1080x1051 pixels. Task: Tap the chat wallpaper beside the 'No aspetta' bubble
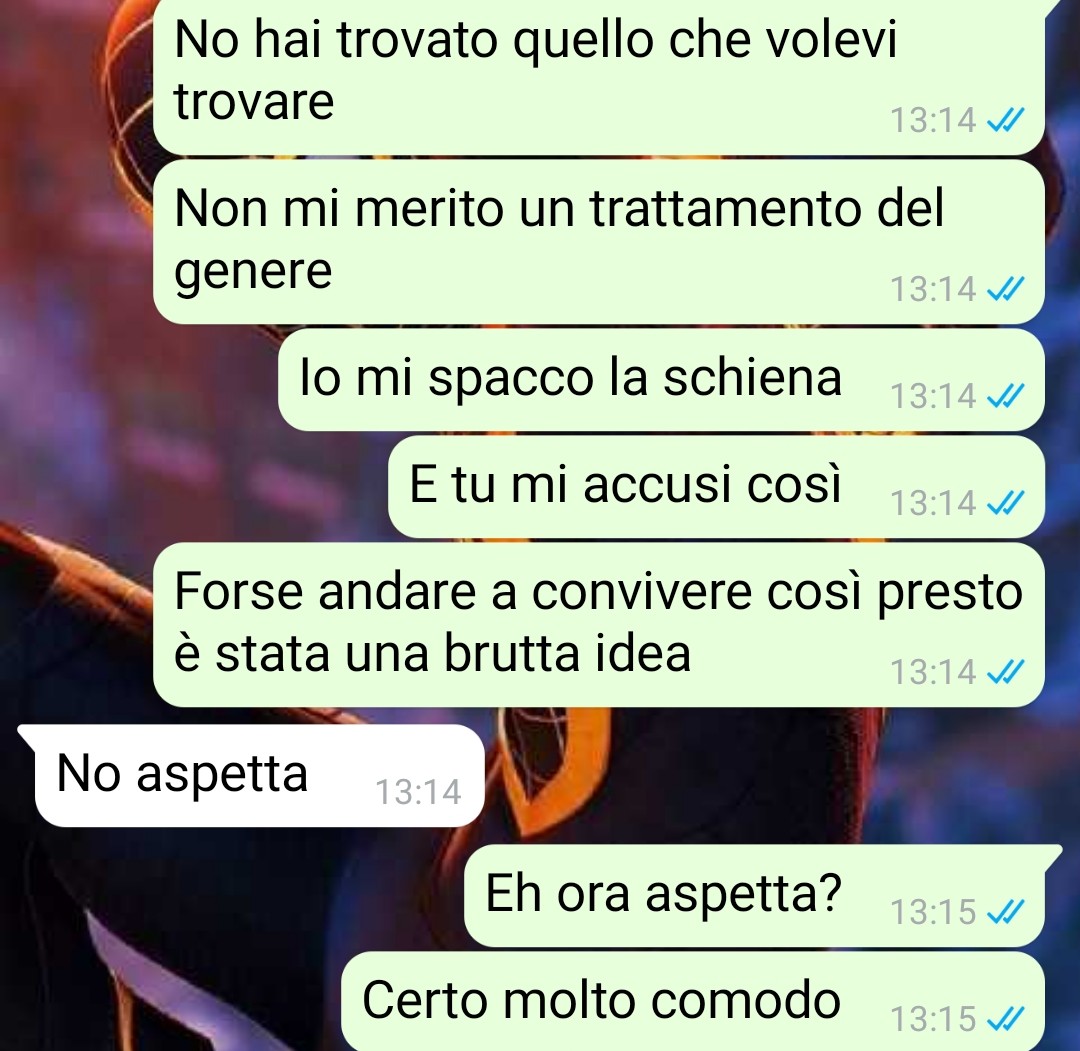click(x=758, y=776)
